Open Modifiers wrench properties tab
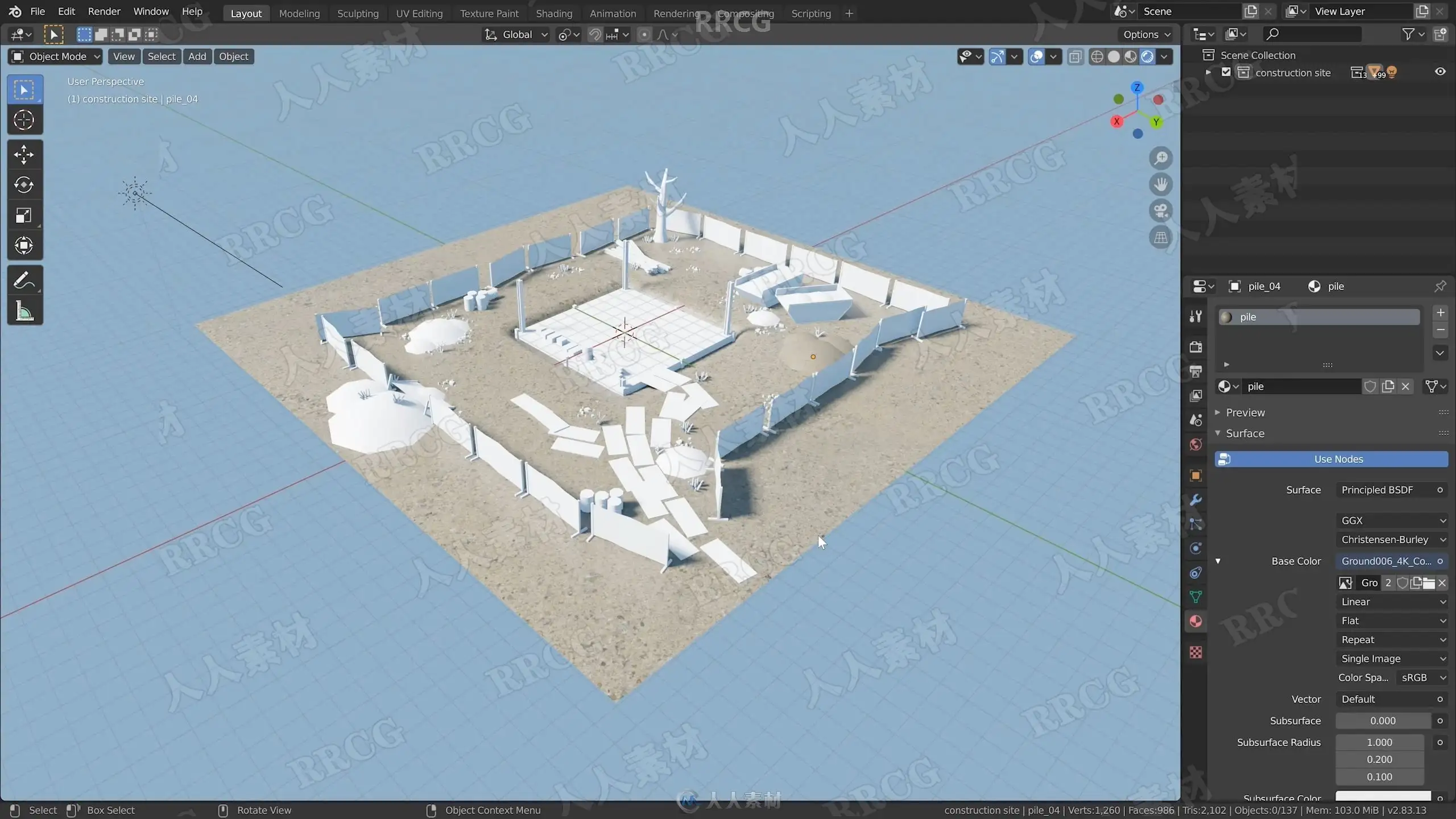 coord(1196,500)
